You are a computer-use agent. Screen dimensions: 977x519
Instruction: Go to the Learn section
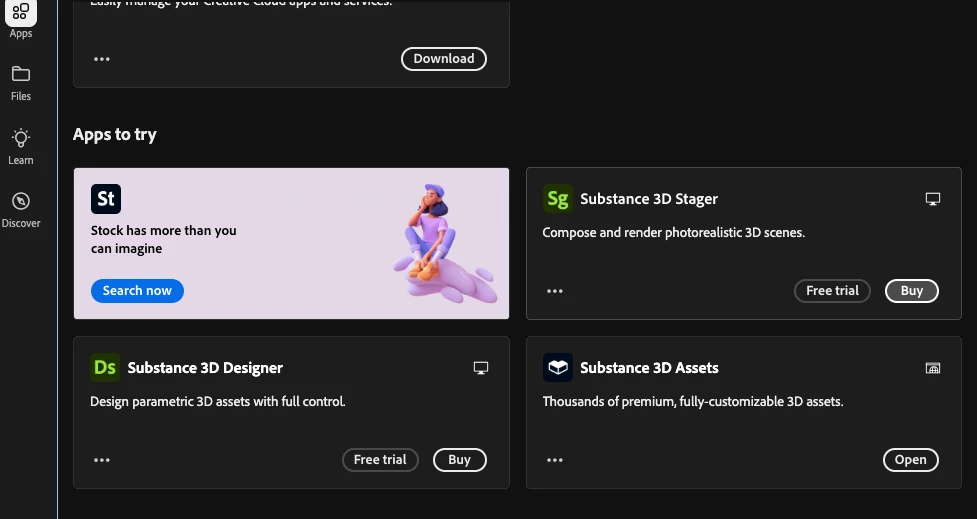(21, 147)
